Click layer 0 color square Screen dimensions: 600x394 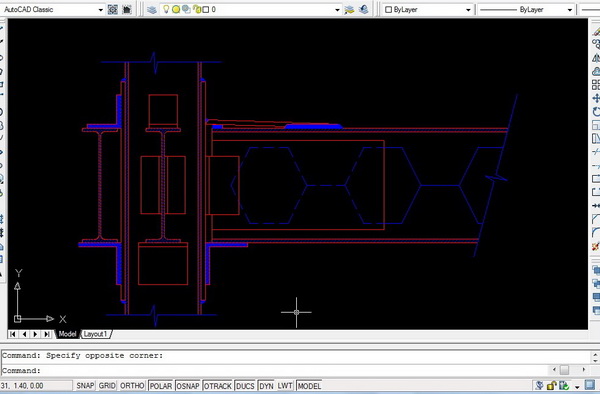(206, 10)
